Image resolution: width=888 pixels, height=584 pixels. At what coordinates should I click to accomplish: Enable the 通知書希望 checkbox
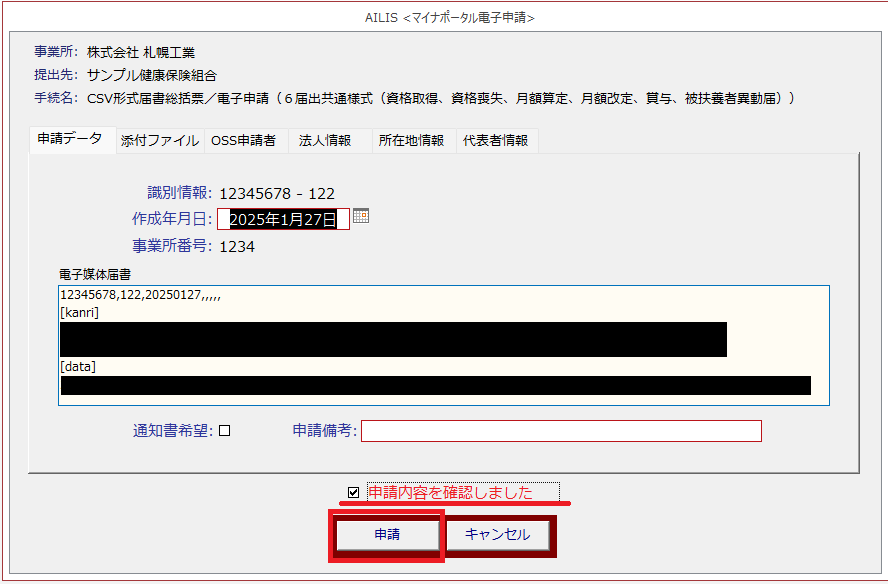[225, 431]
